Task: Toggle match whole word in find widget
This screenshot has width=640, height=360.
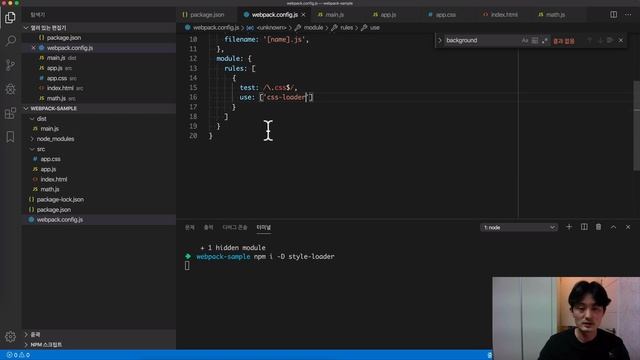Action: tap(535, 40)
